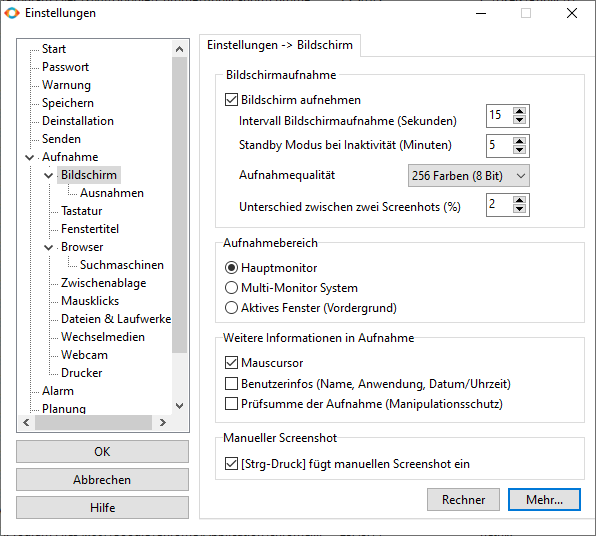Decrease Unterschied zwischen Screenshots percent

pos(519,209)
